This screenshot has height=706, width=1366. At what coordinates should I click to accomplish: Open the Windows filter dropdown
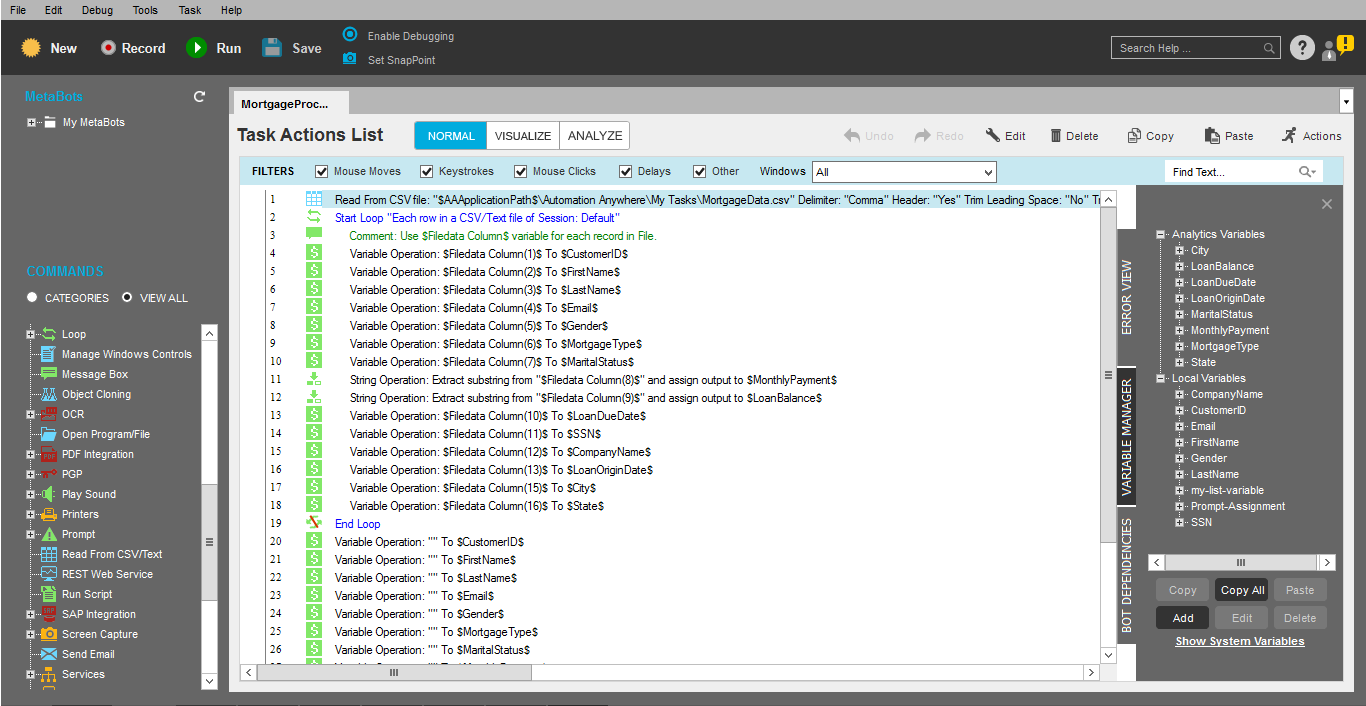[904, 172]
